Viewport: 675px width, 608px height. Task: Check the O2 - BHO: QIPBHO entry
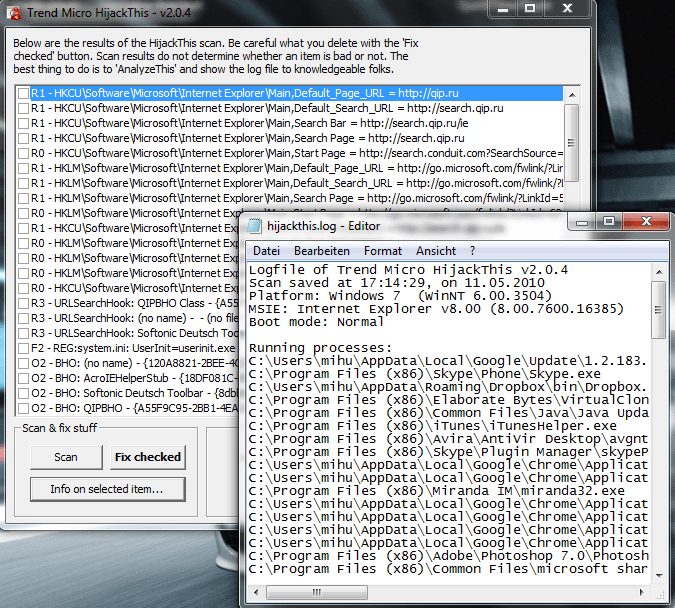(x=24, y=408)
